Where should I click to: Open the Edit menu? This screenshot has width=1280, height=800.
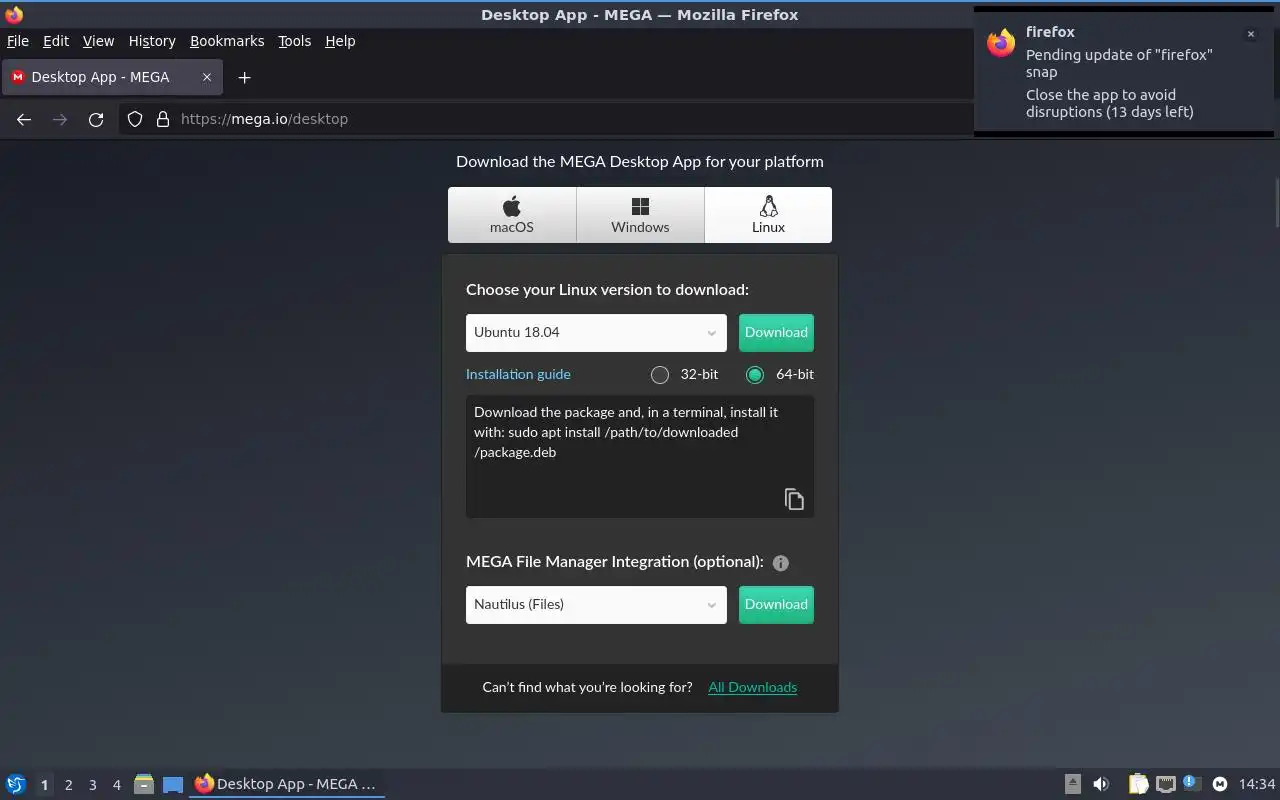point(56,41)
